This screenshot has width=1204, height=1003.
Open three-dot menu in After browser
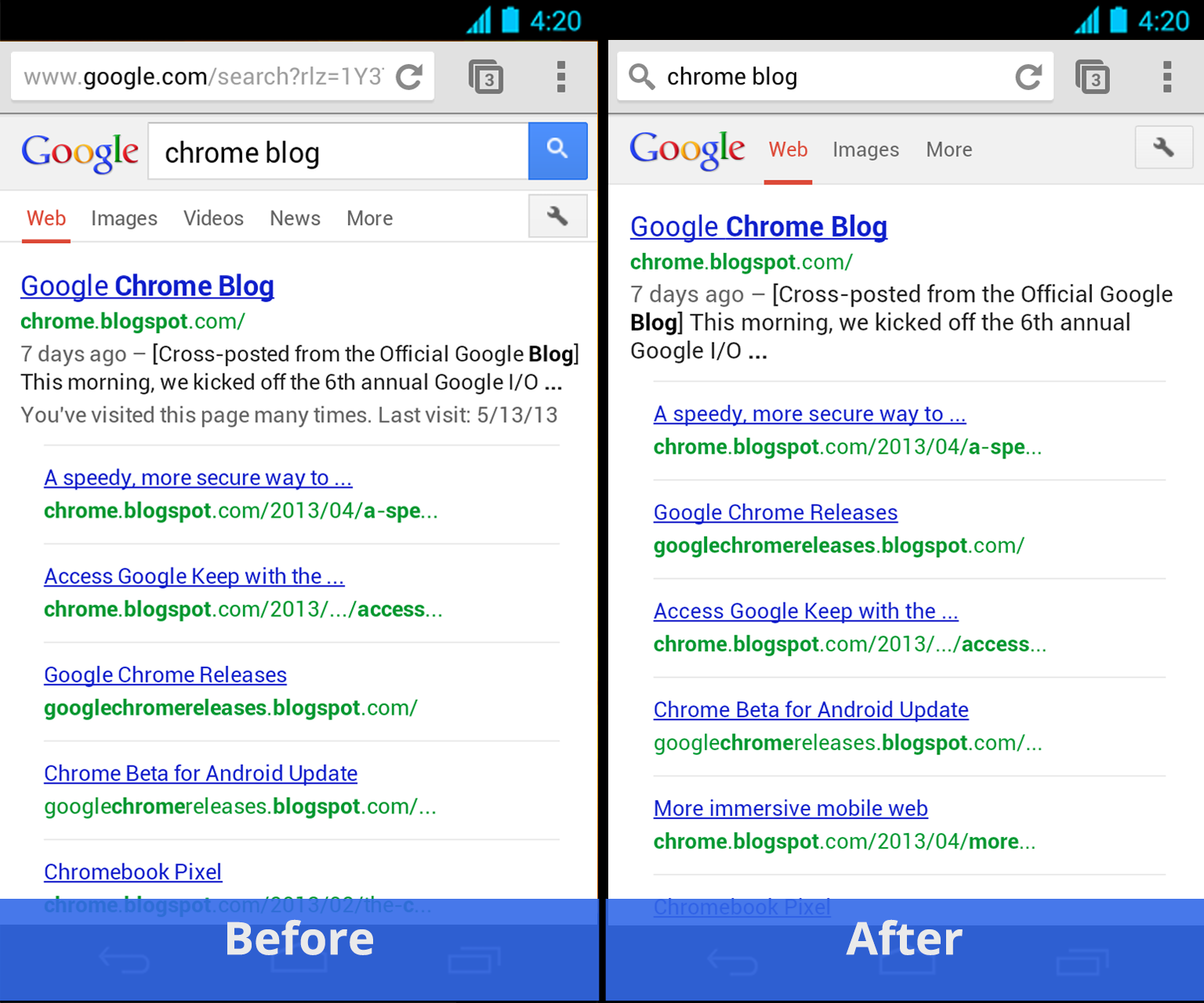pyautogui.click(x=1167, y=77)
